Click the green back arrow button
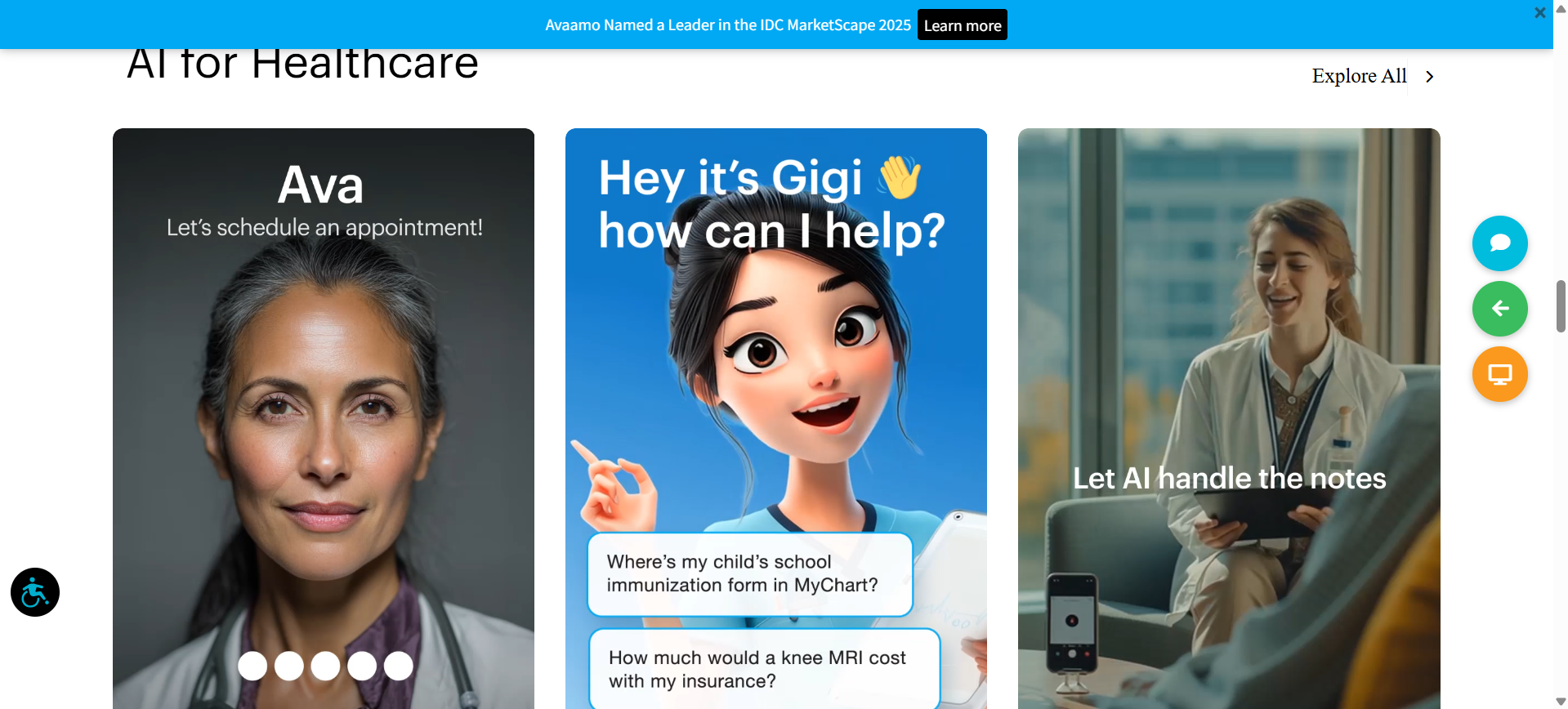1568x709 pixels. coord(1499,309)
